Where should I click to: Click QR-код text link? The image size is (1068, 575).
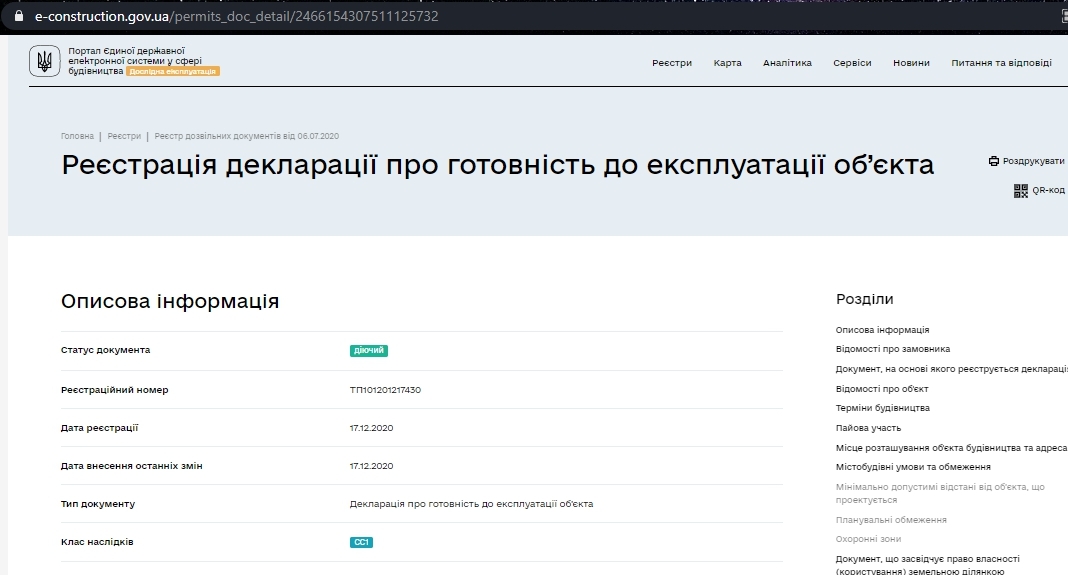pos(1048,190)
